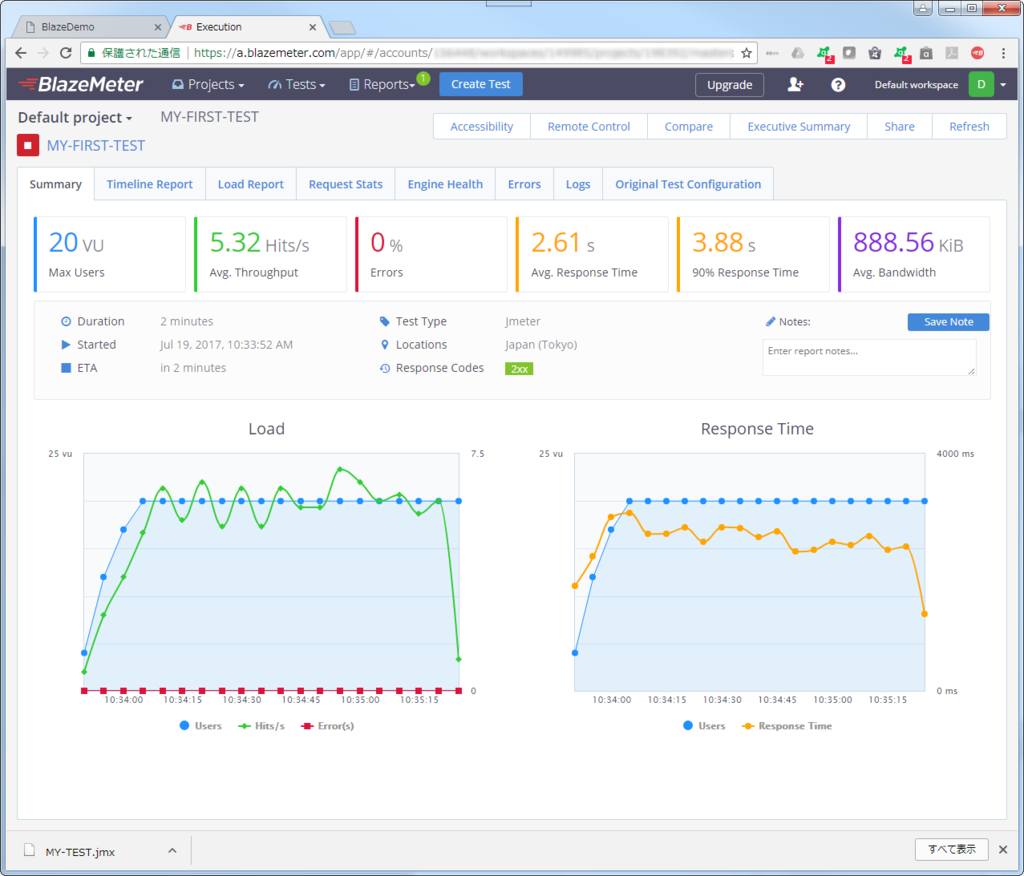The height and width of the screenshot is (876, 1024).
Task: Click the Share button
Action: coord(899,127)
